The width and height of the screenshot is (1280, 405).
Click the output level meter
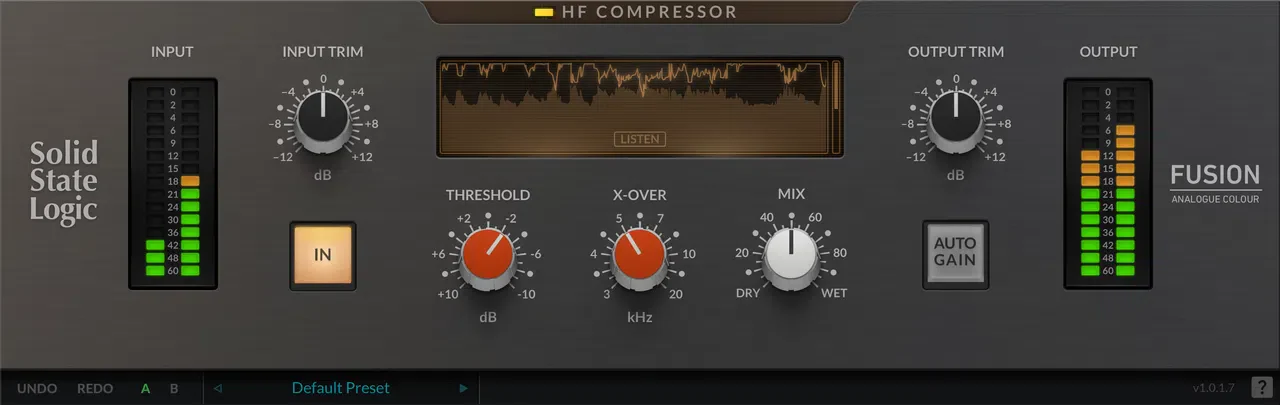click(1108, 183)
